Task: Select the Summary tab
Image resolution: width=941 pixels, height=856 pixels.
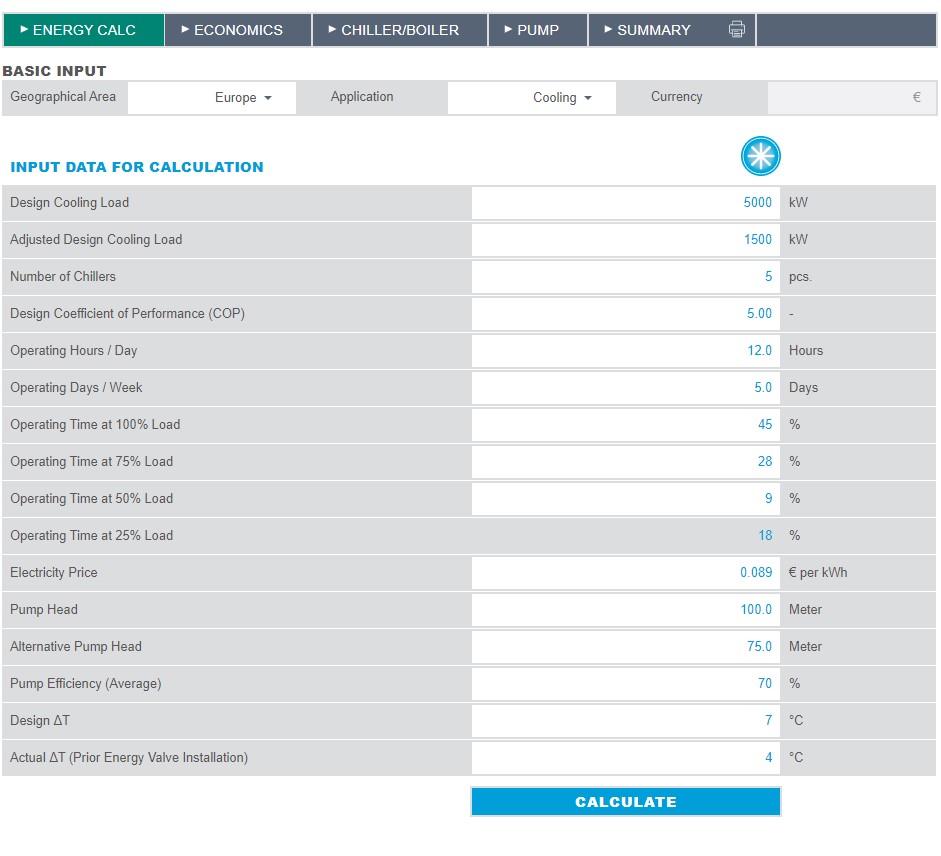Action: click(x=653, y=30)
